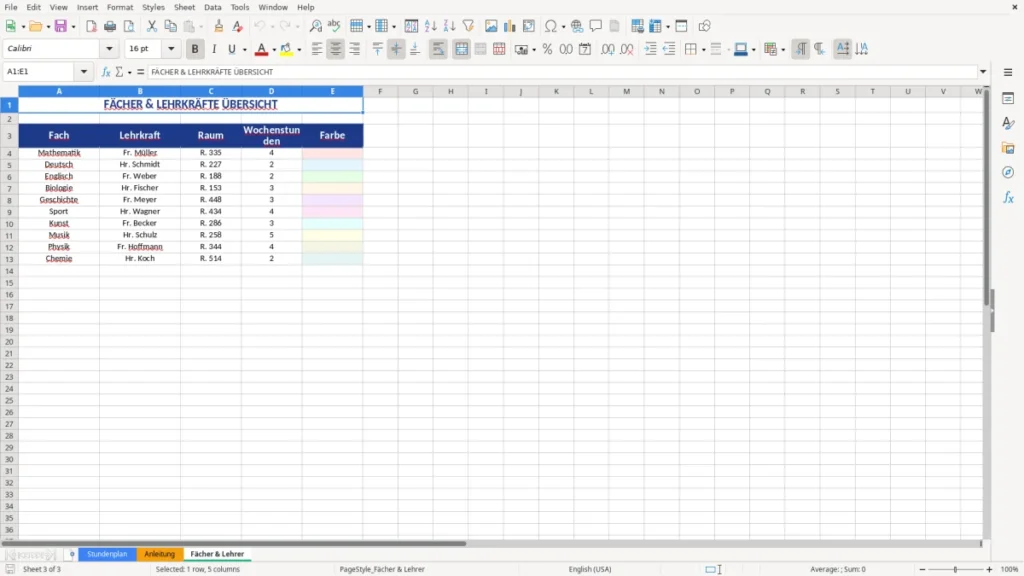Insert a comment
The image size is (1024, 576).
(x=596, y=26)
